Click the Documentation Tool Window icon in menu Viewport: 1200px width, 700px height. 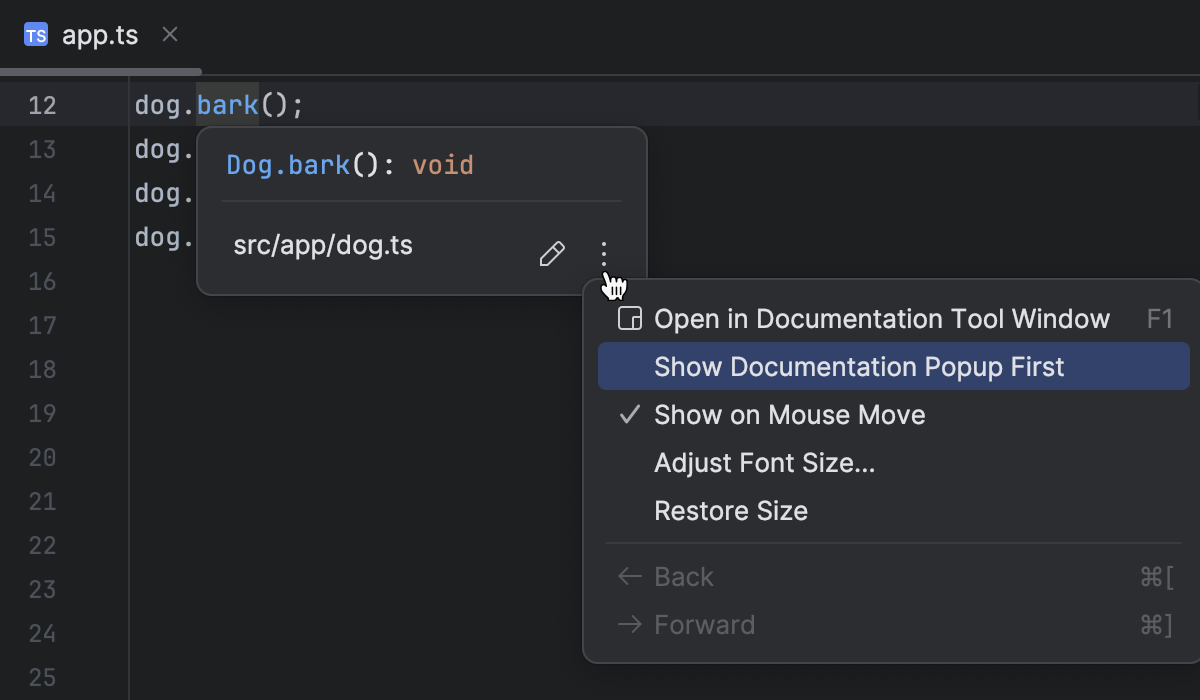(628, 318)
